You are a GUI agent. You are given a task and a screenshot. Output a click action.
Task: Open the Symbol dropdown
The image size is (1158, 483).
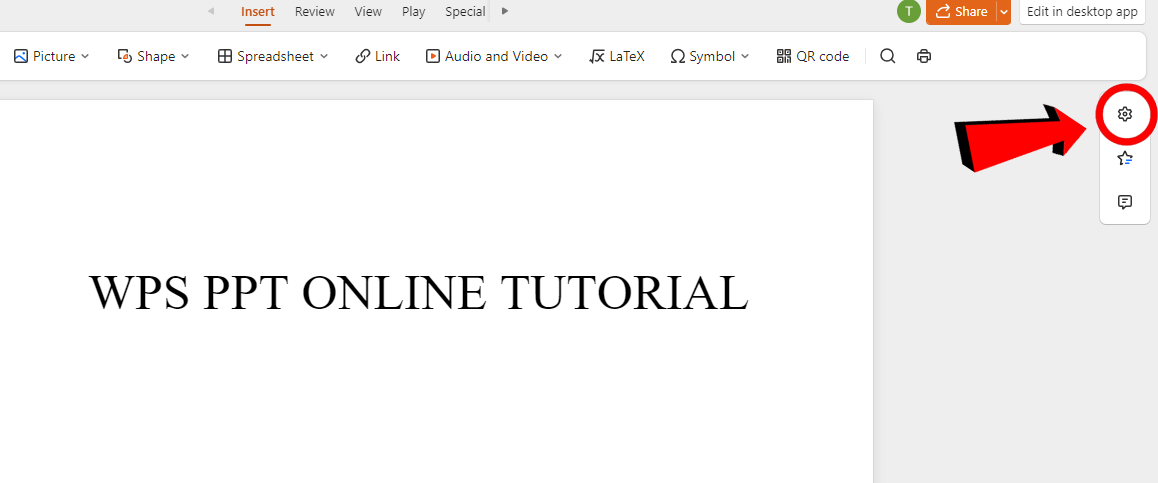point(710,56)
